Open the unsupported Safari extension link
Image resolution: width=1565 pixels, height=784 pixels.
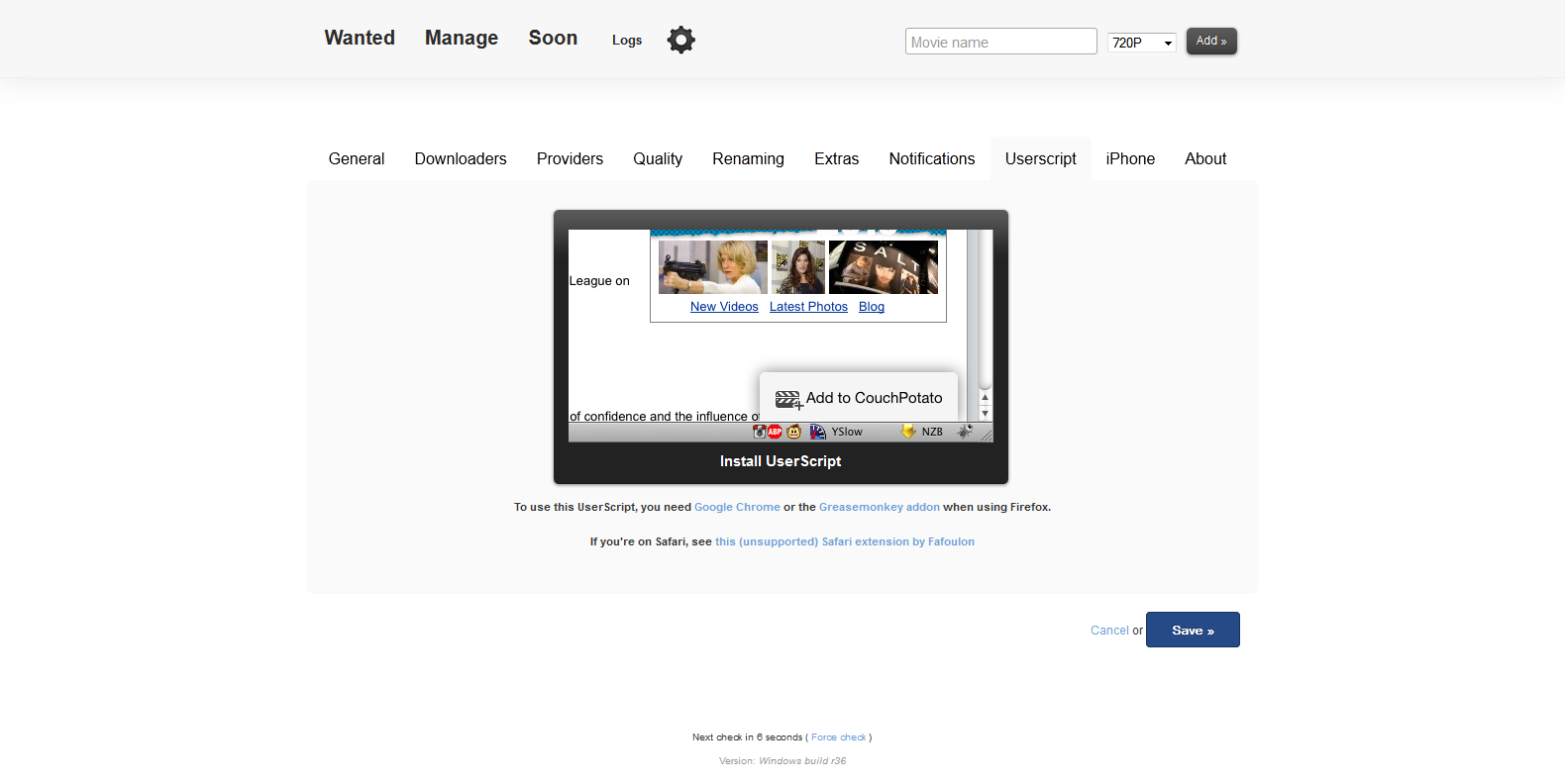(845, 541)
